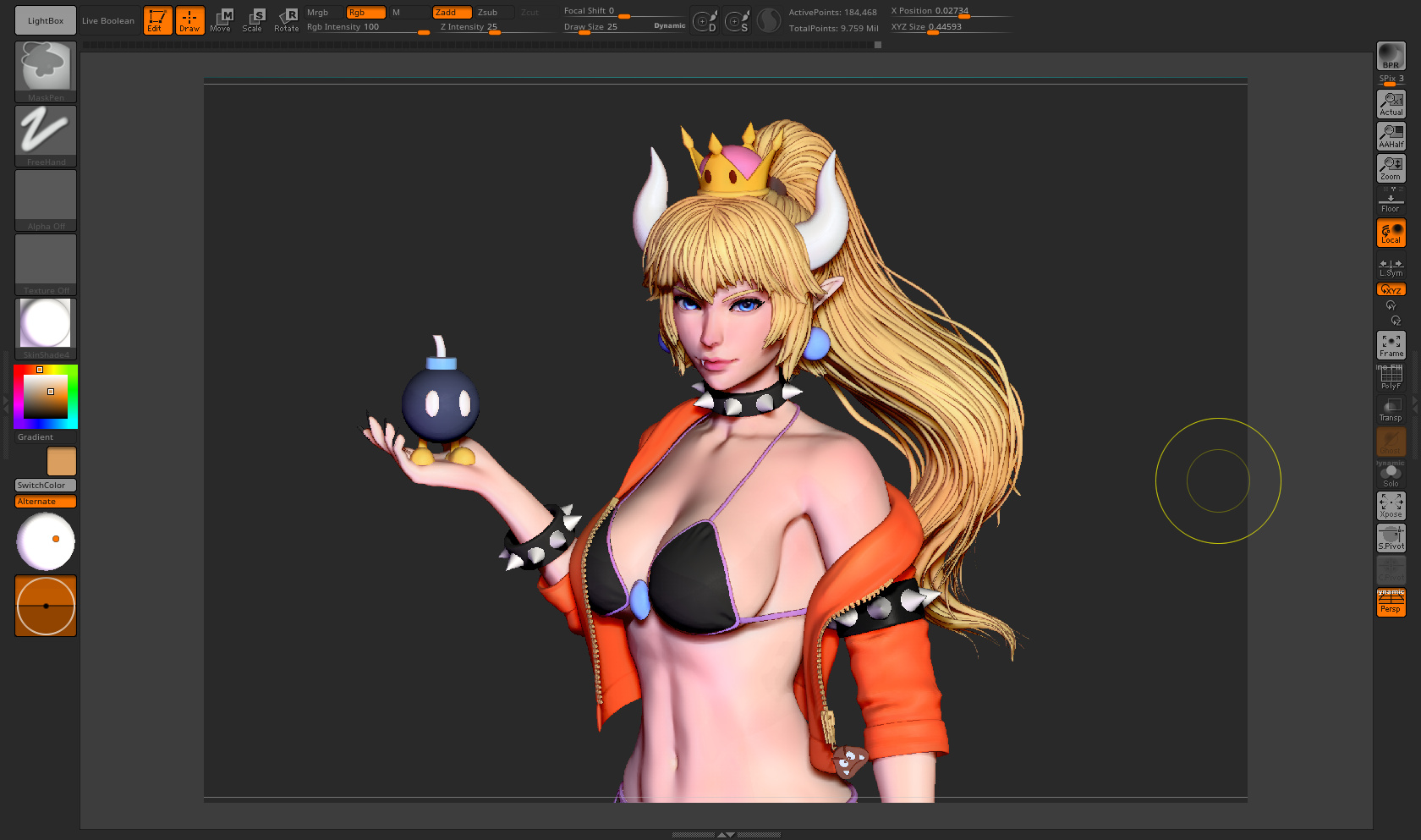This screenshot has height=840, width=1421.
Task: Click the Xpose icon
Action: coord(1391,506)
